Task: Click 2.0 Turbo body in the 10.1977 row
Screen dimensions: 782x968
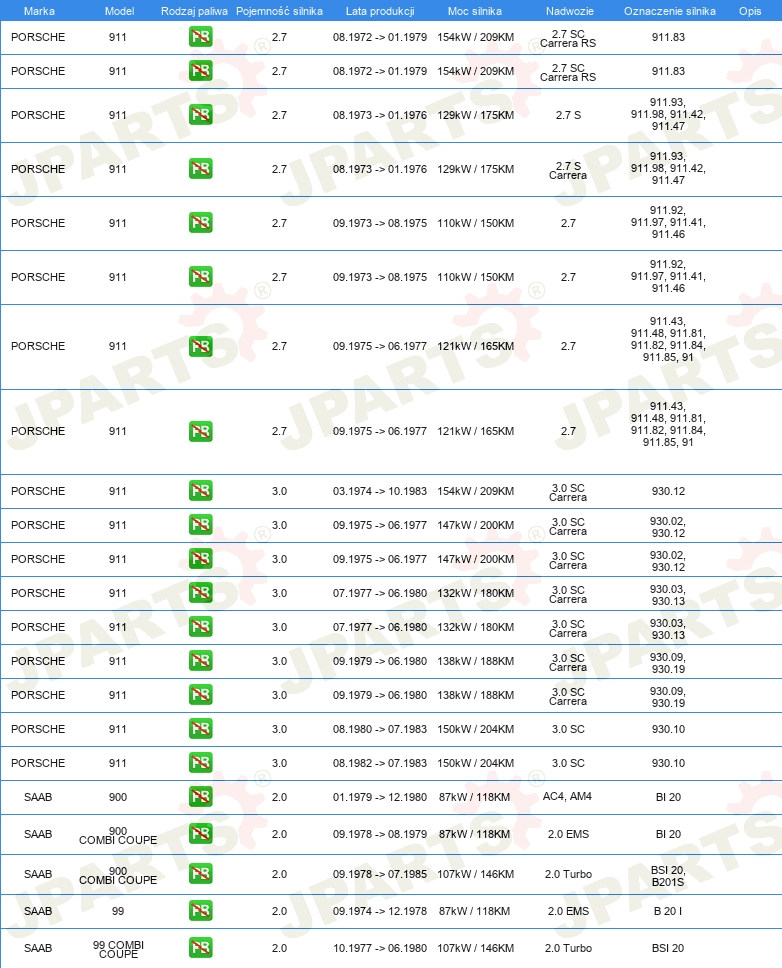Action: pyautogui.click(x=568, y=948)
